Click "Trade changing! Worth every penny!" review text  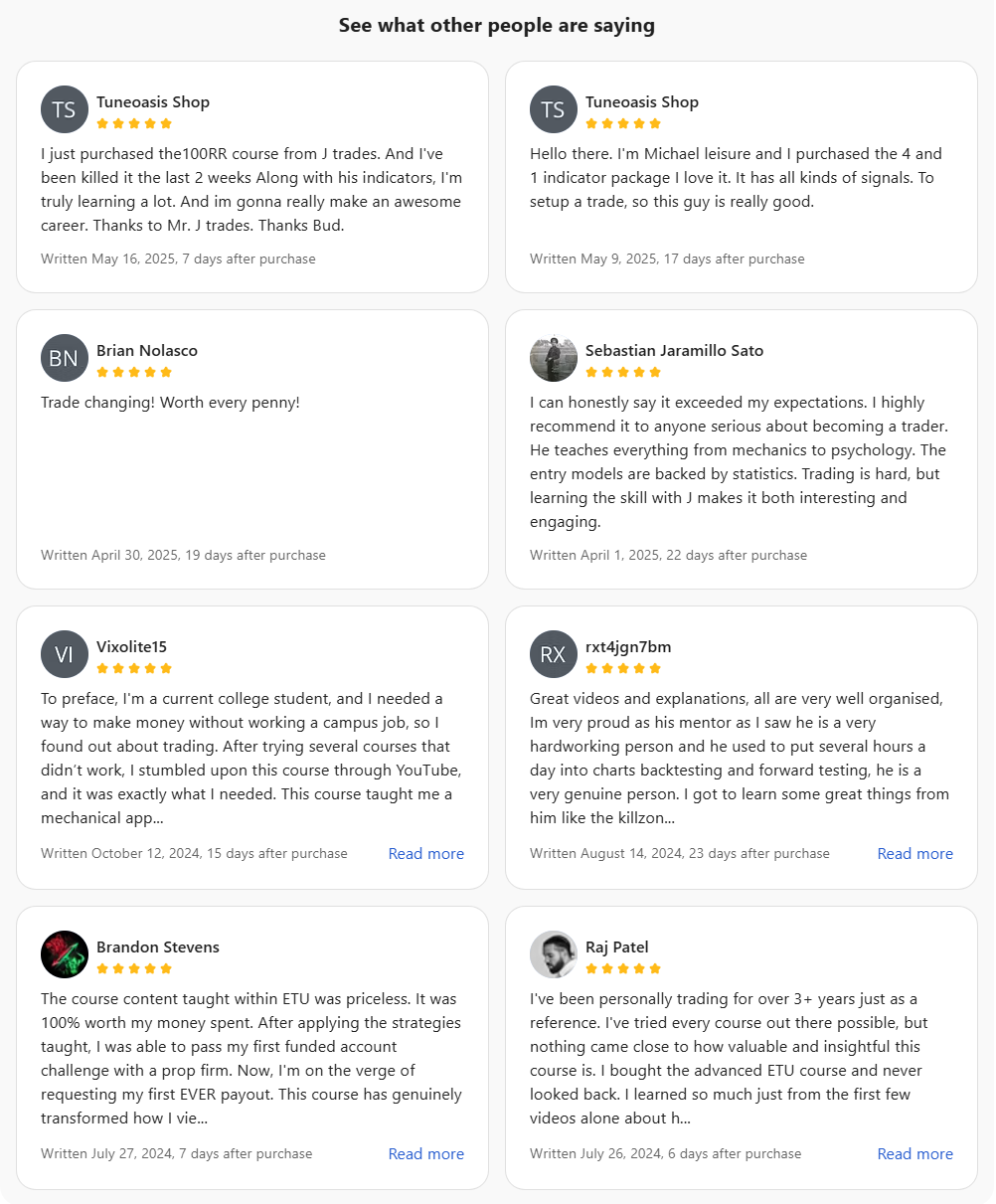pos(170,403)
